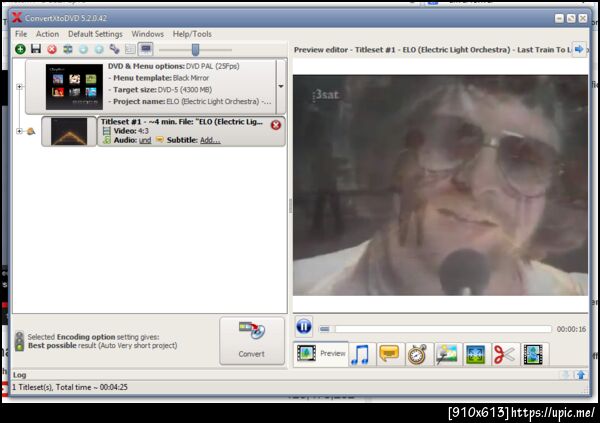Open the image adjustment picture tab
Image resolution: width=600 pixels, height=423 pixels.
coord(447,354)
